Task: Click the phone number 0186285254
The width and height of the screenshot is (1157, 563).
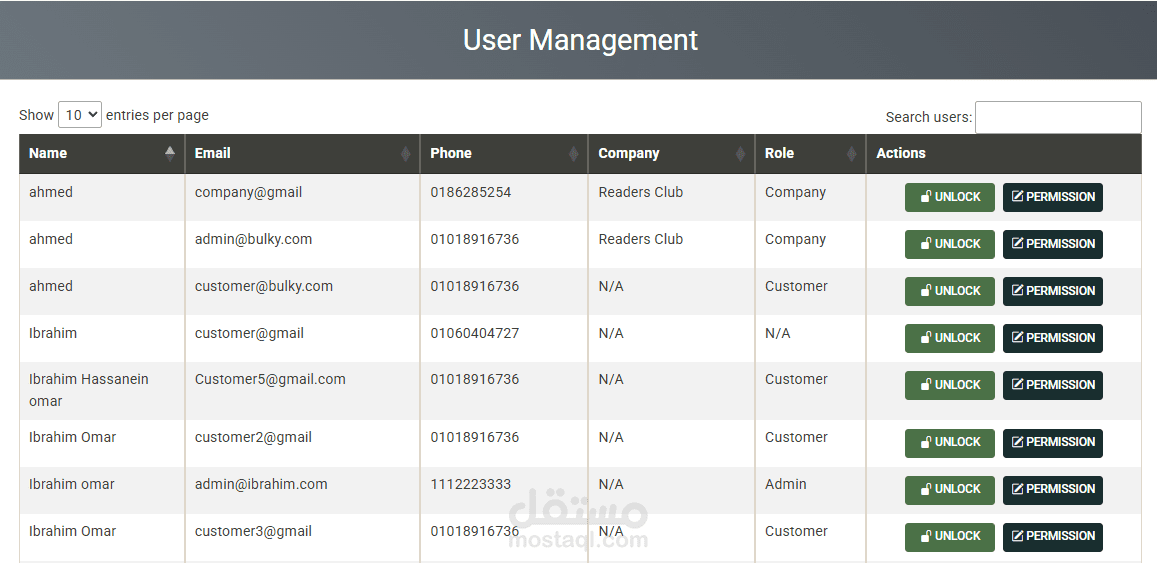Action: [471, 192]
